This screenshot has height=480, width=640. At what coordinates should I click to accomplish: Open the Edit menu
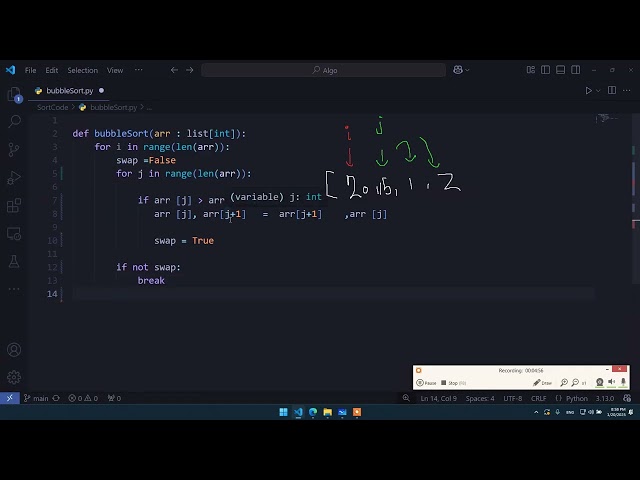click(x=51, y=70)
